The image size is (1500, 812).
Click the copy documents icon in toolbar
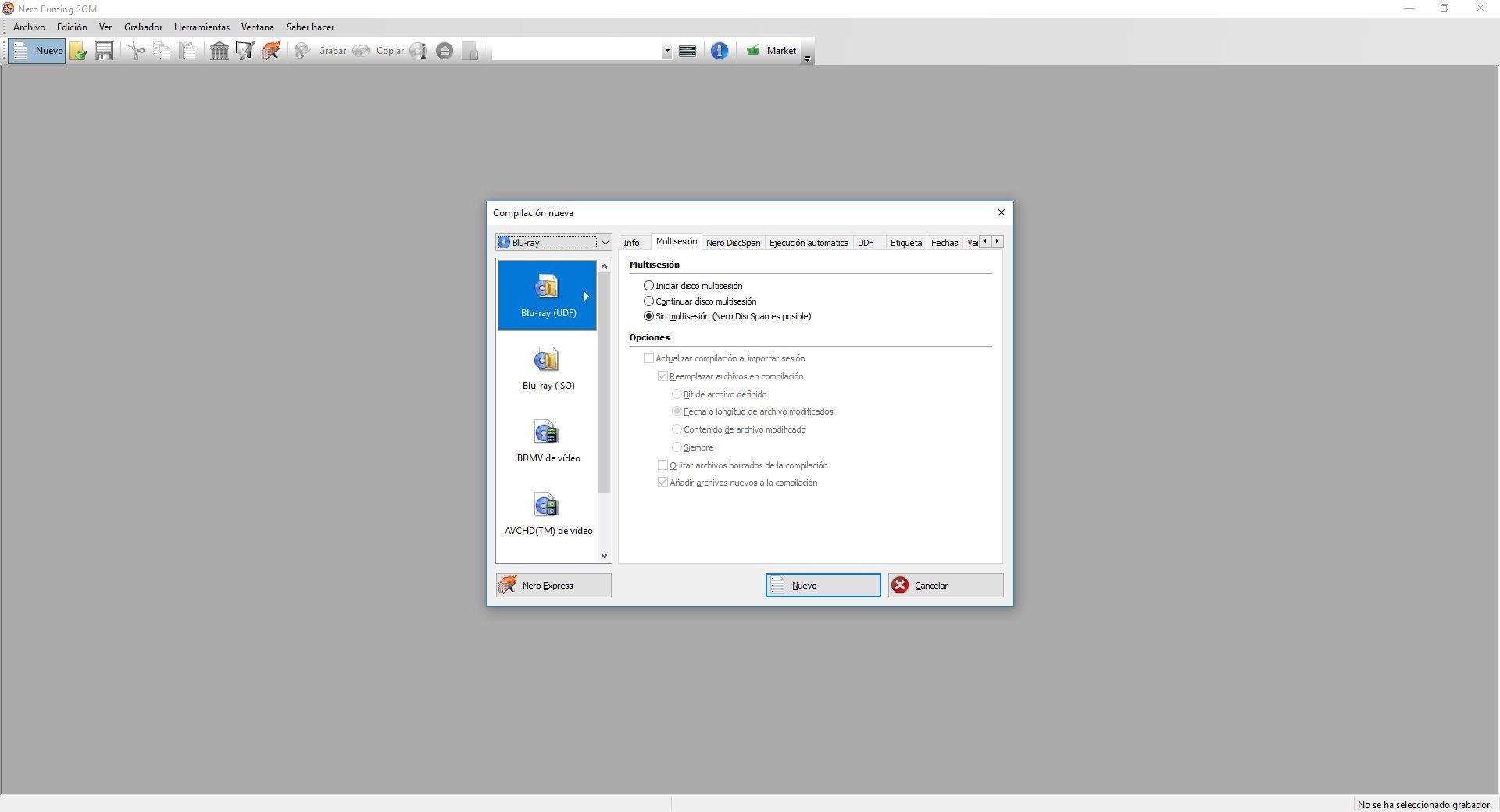[x=162, y=51]
